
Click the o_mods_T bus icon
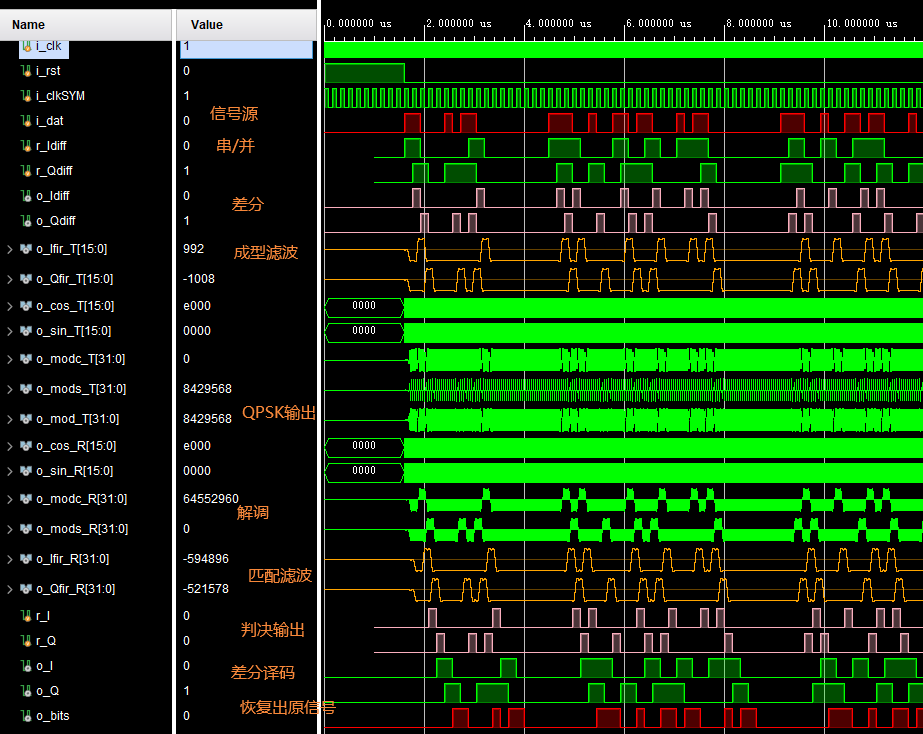pyautogui.click(x=26, y=388)
